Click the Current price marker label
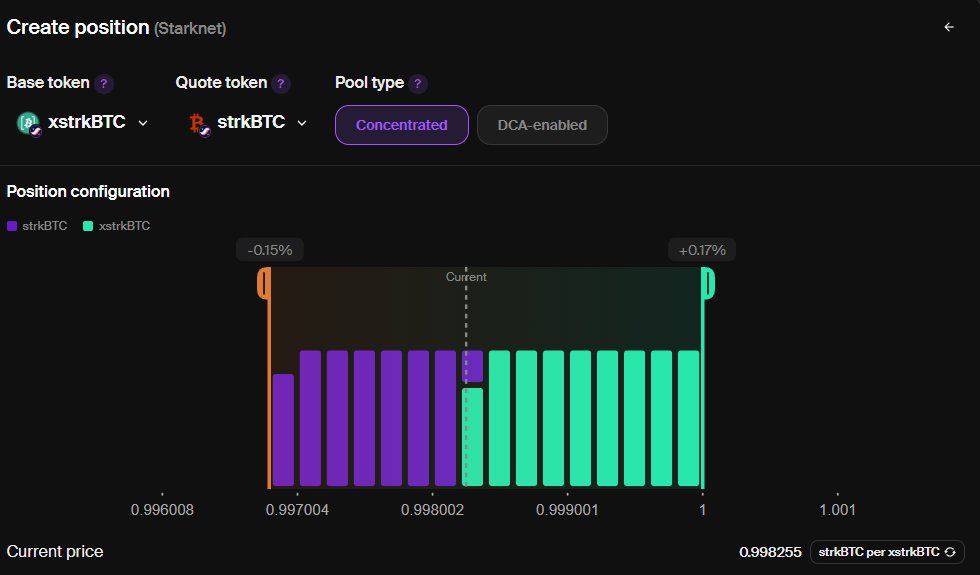The image size is (980, 575). coord(466,277)
